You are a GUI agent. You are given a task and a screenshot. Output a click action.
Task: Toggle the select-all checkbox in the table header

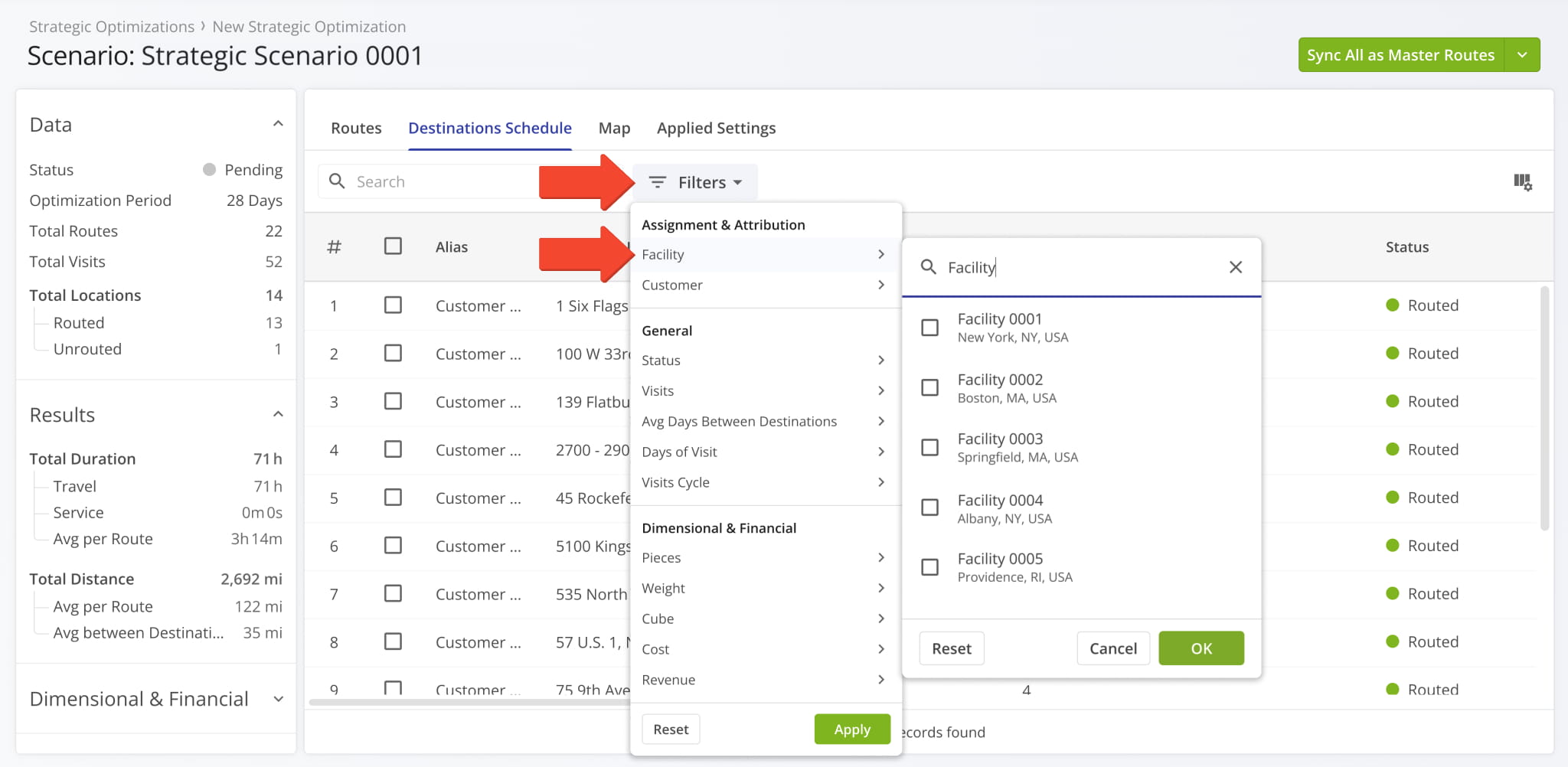(393, 246)
